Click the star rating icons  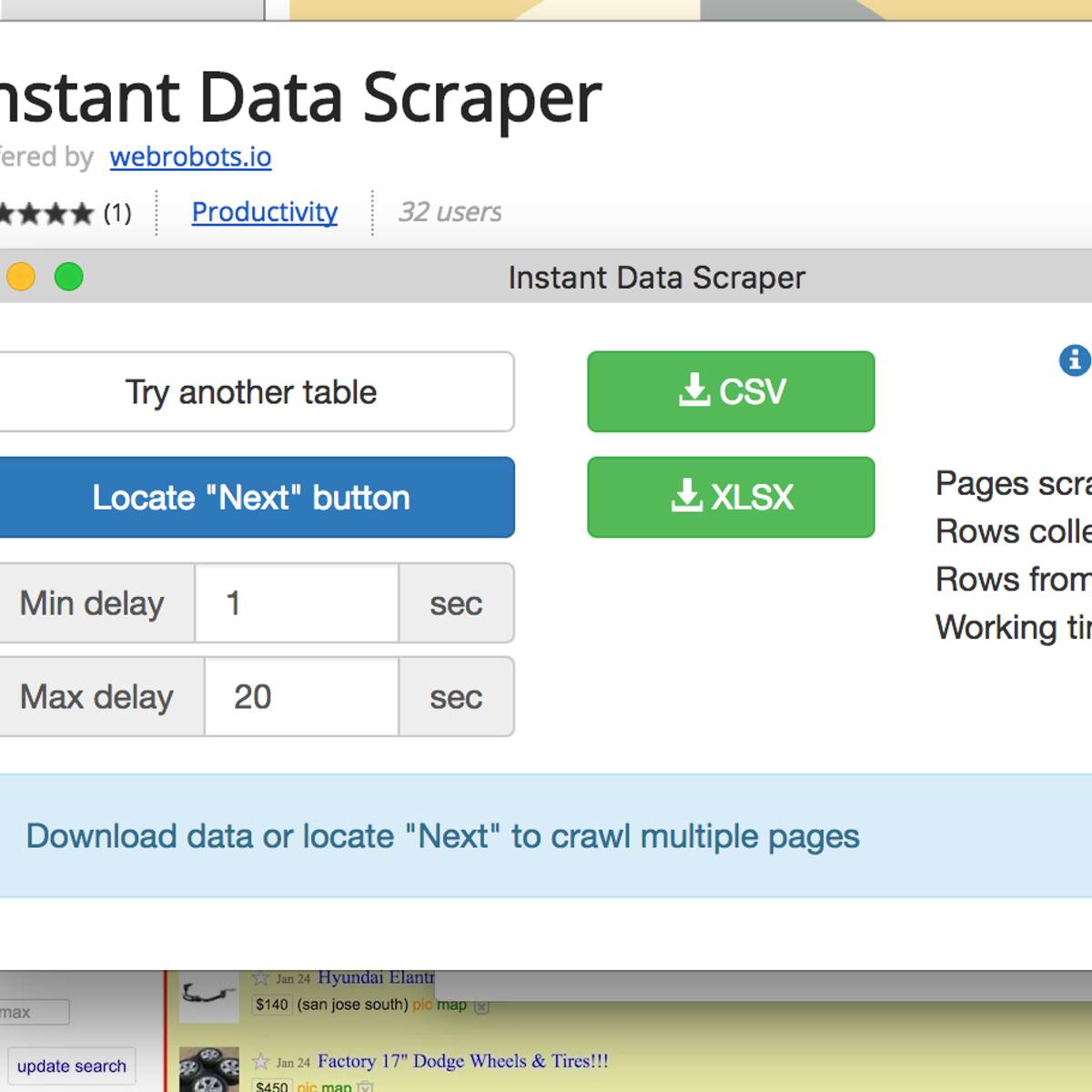pos(45,214)
